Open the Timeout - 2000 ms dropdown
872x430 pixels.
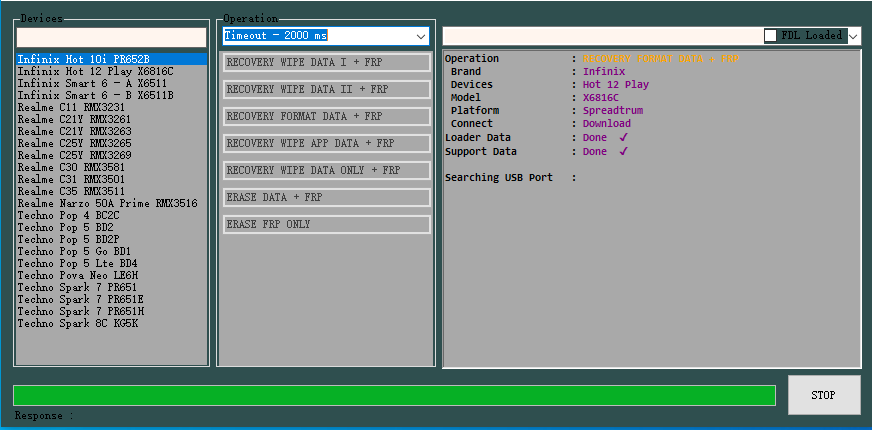coord(326,36)
